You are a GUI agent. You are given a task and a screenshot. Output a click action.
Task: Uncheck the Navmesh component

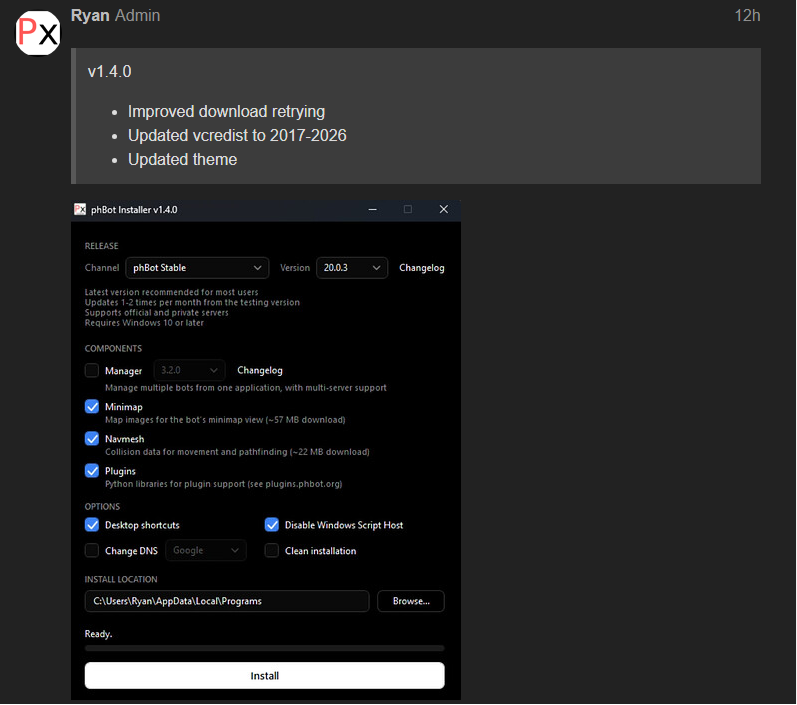coord(92,438)
